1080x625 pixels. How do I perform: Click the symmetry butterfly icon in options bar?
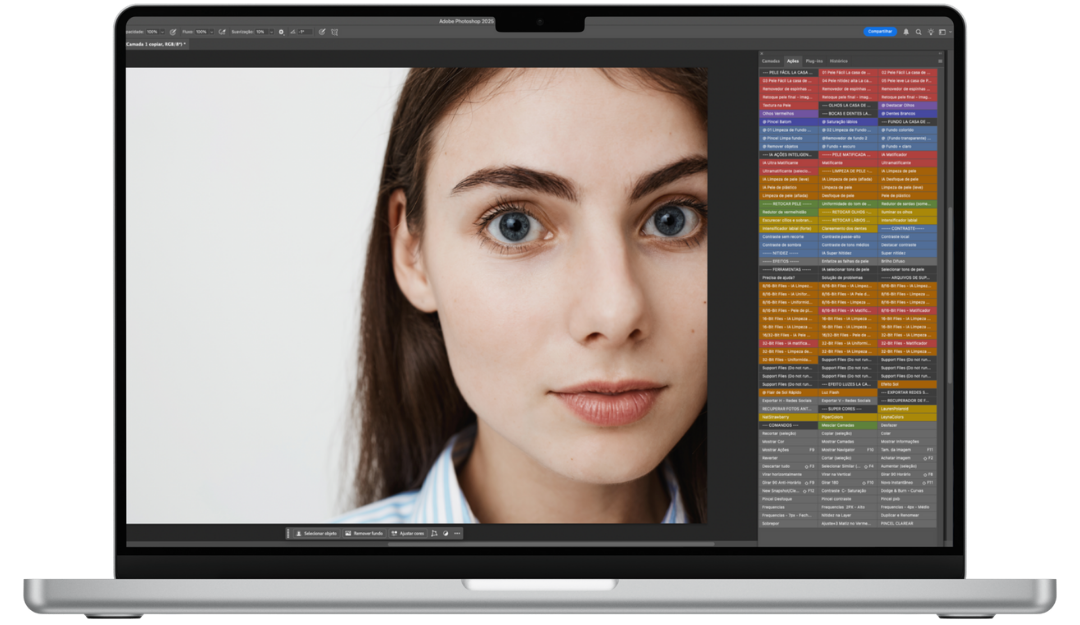(335, 32)
